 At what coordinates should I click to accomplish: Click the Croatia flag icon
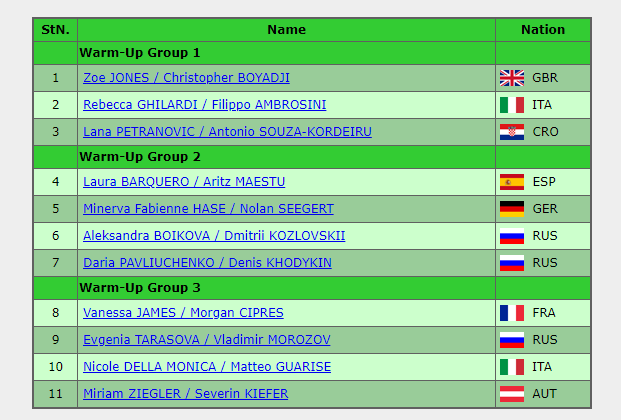tap(512, 132)
